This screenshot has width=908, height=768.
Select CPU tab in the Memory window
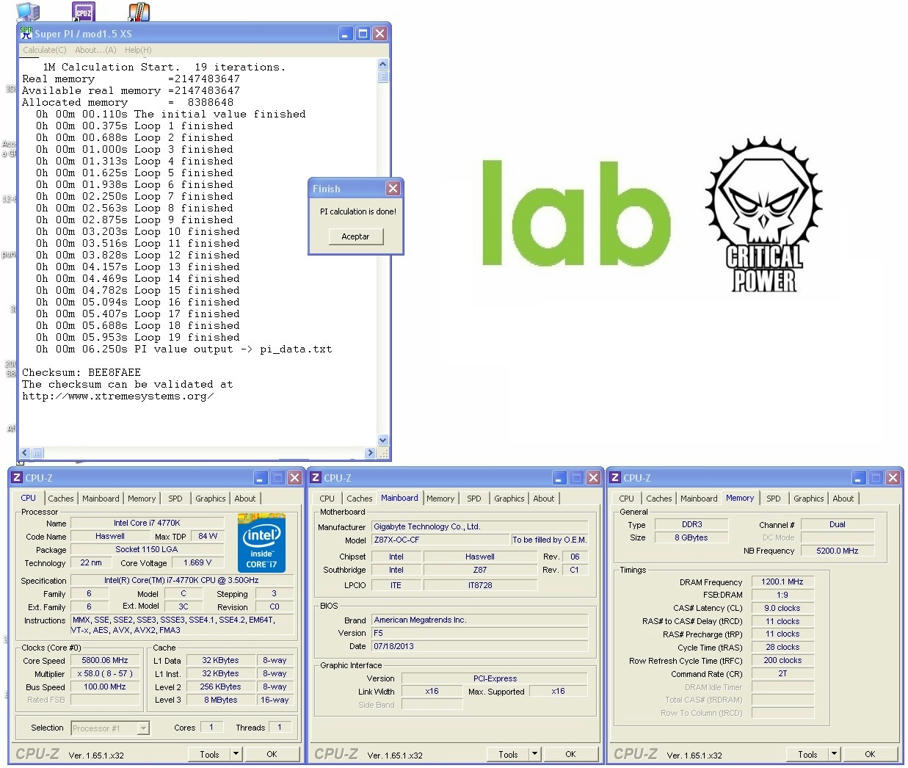click(x=627, y=498)
